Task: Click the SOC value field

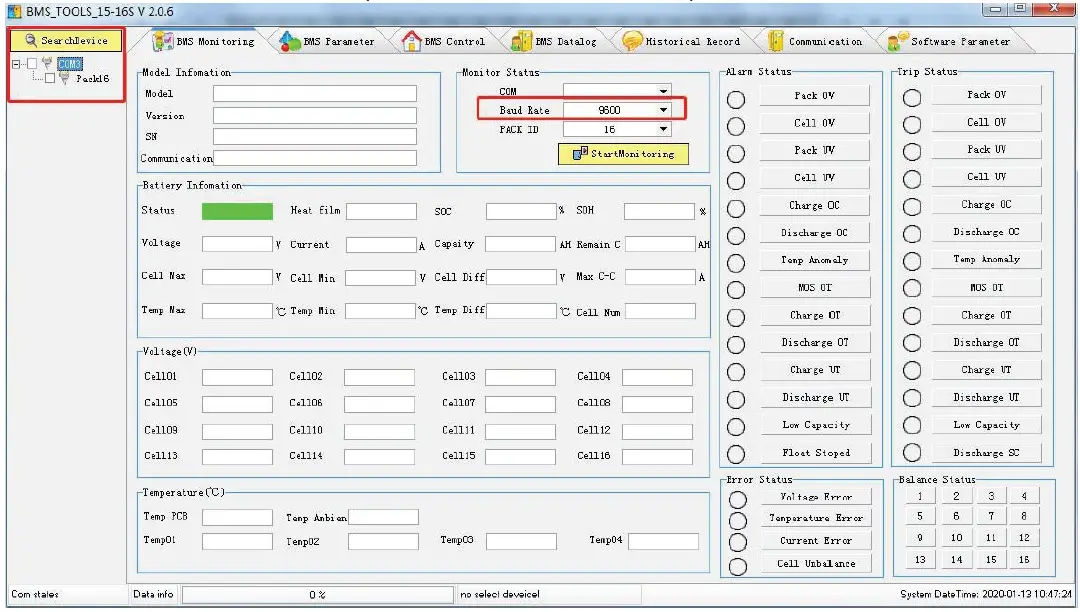Action: coord(521,211)
